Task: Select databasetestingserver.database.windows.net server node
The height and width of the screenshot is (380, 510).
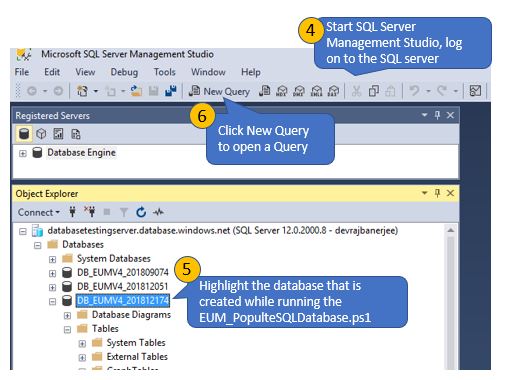Action: (223, 231)
